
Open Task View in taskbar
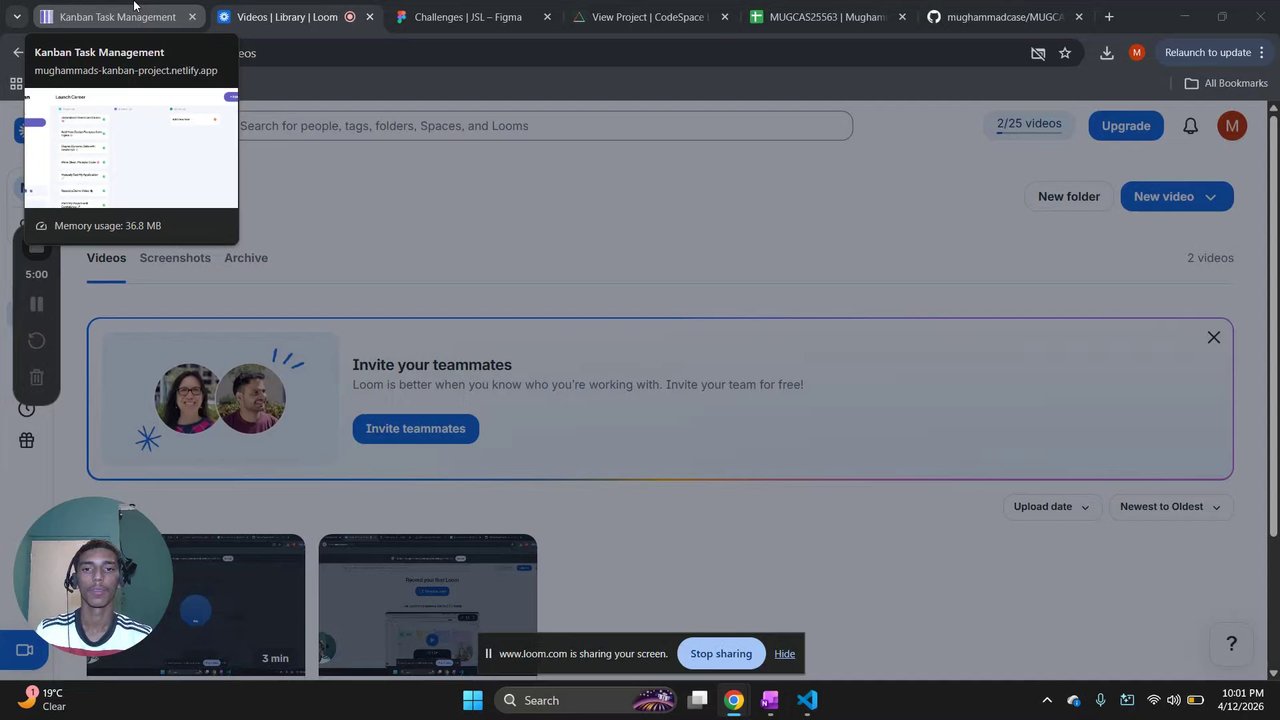click(x=698, y=700)
